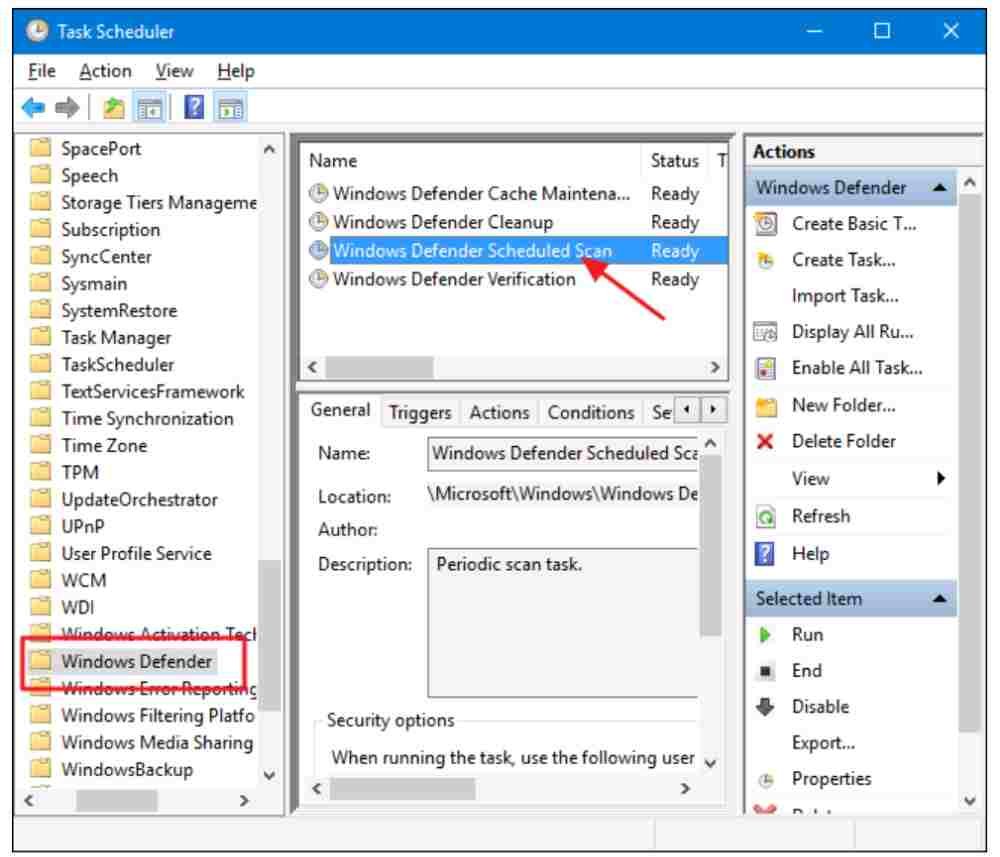Click the Status column header

point(675,161)
